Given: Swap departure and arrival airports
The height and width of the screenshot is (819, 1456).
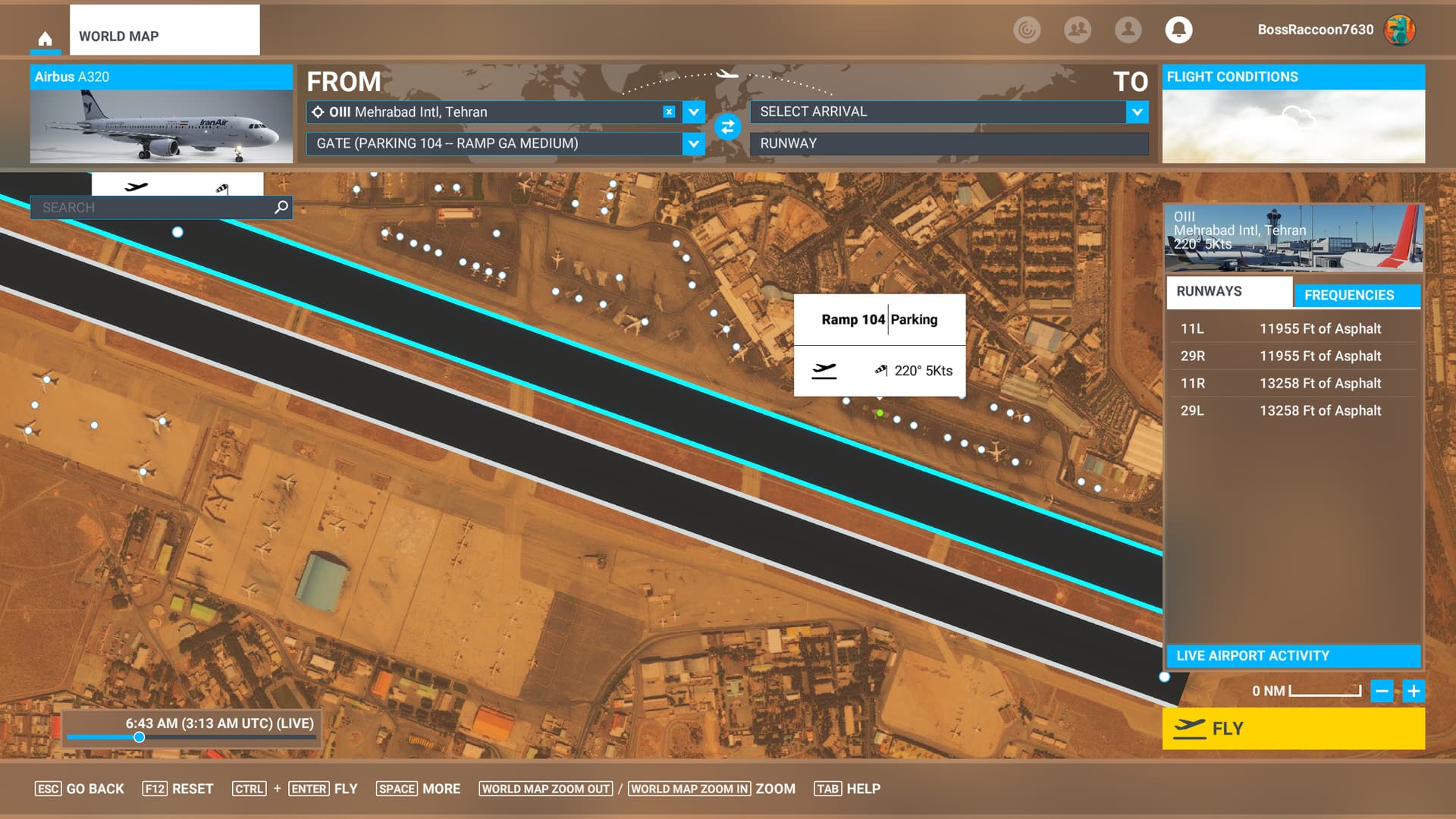Looking at the screenshot, I should [x=727, y=127].
